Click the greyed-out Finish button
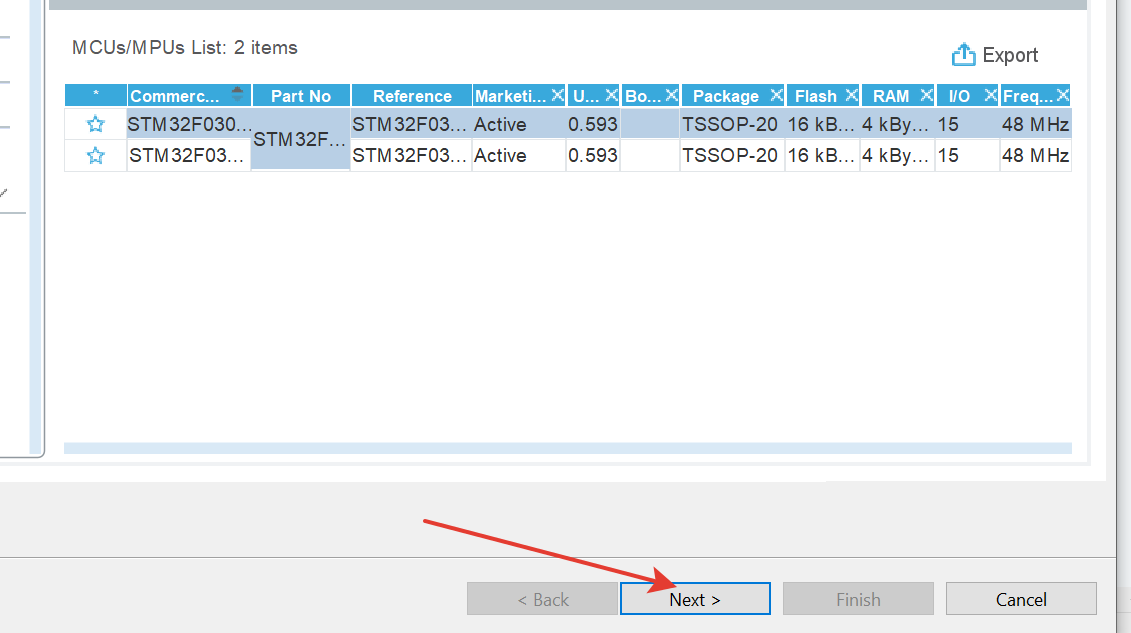 click(858, 599)
